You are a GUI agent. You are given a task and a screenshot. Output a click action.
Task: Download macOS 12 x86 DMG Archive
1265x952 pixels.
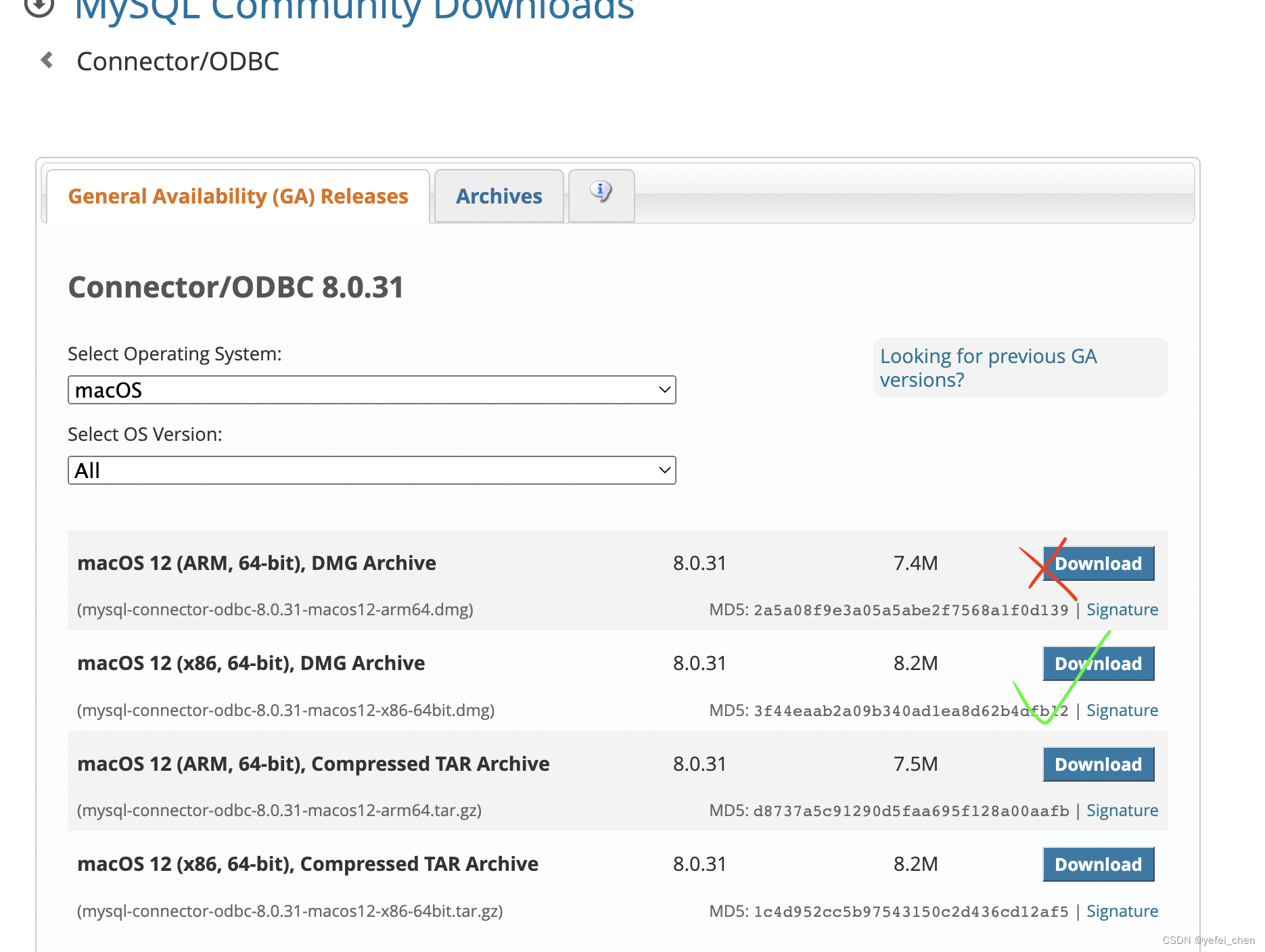[x=1099, y=663]
